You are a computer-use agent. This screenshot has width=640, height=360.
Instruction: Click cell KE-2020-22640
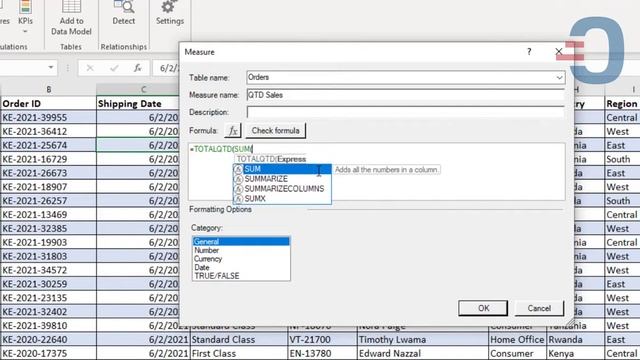click(49, 340)
